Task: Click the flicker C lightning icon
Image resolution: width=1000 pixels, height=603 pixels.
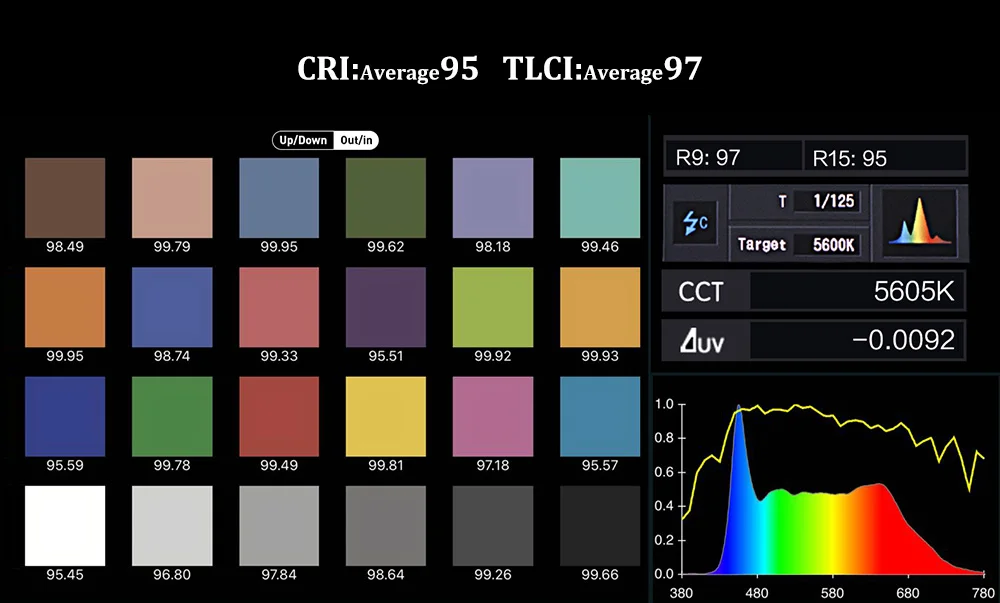Action: [695, 222]
